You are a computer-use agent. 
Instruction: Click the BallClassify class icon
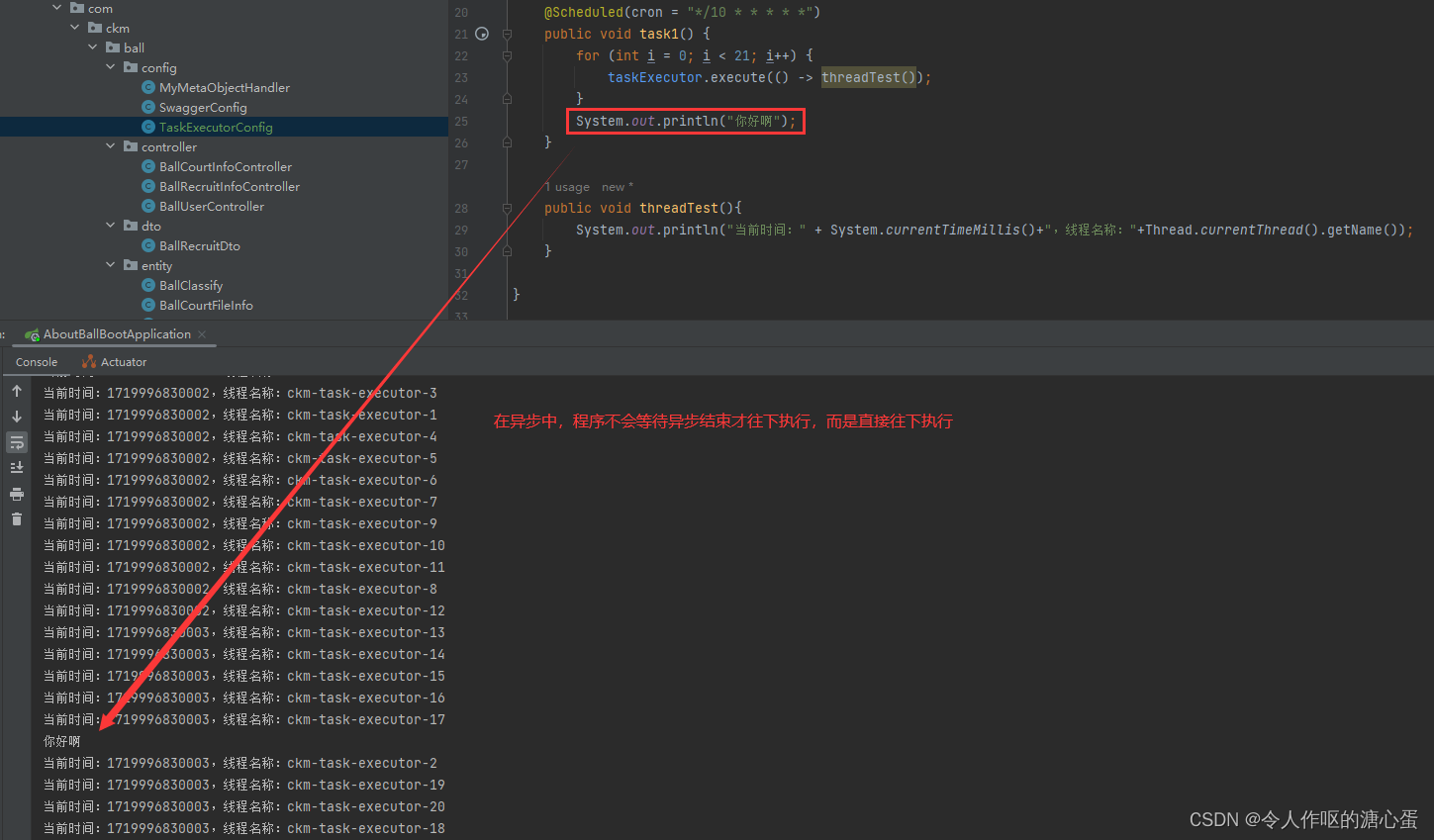pos(148,285)
